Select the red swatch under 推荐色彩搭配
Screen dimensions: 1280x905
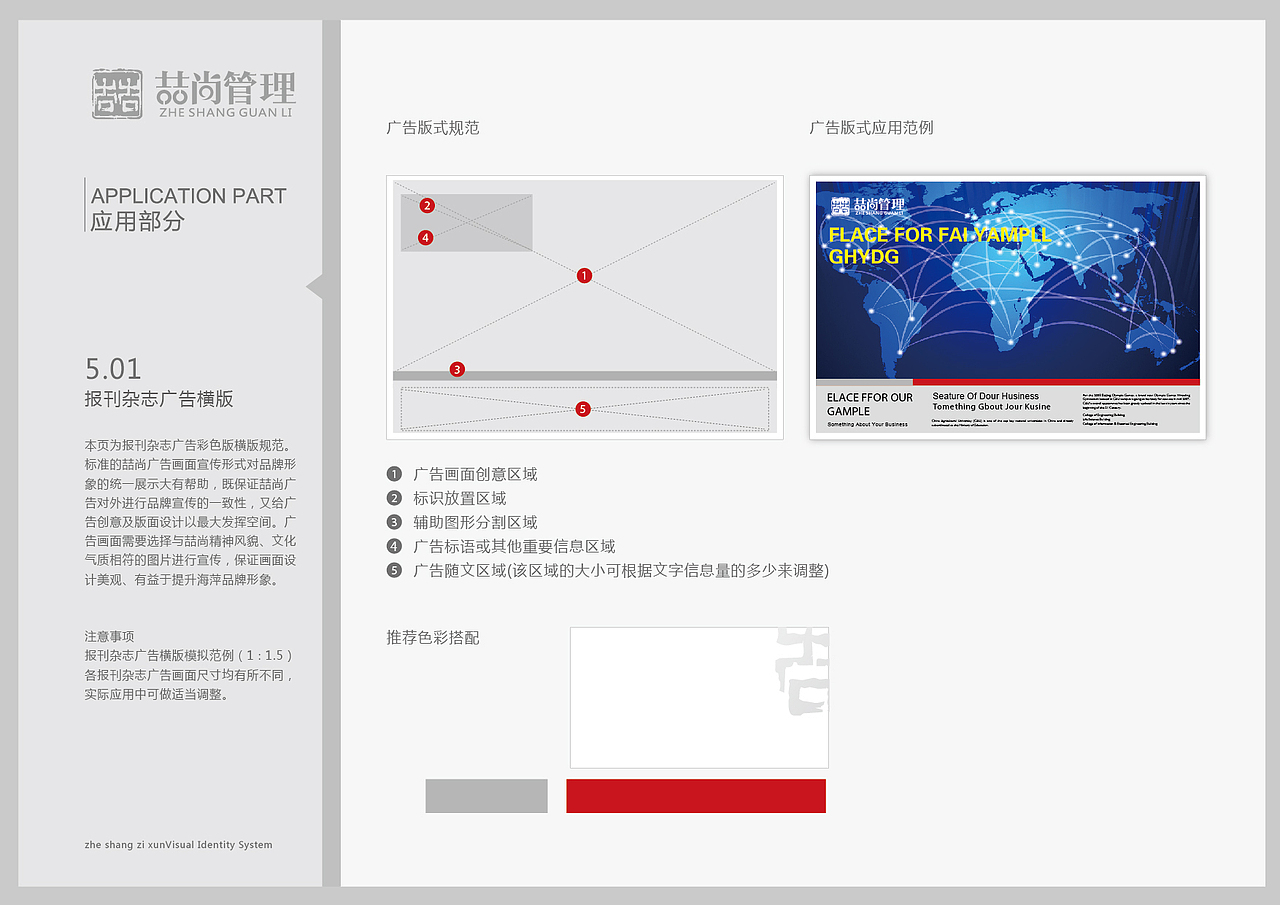point(696,796)
